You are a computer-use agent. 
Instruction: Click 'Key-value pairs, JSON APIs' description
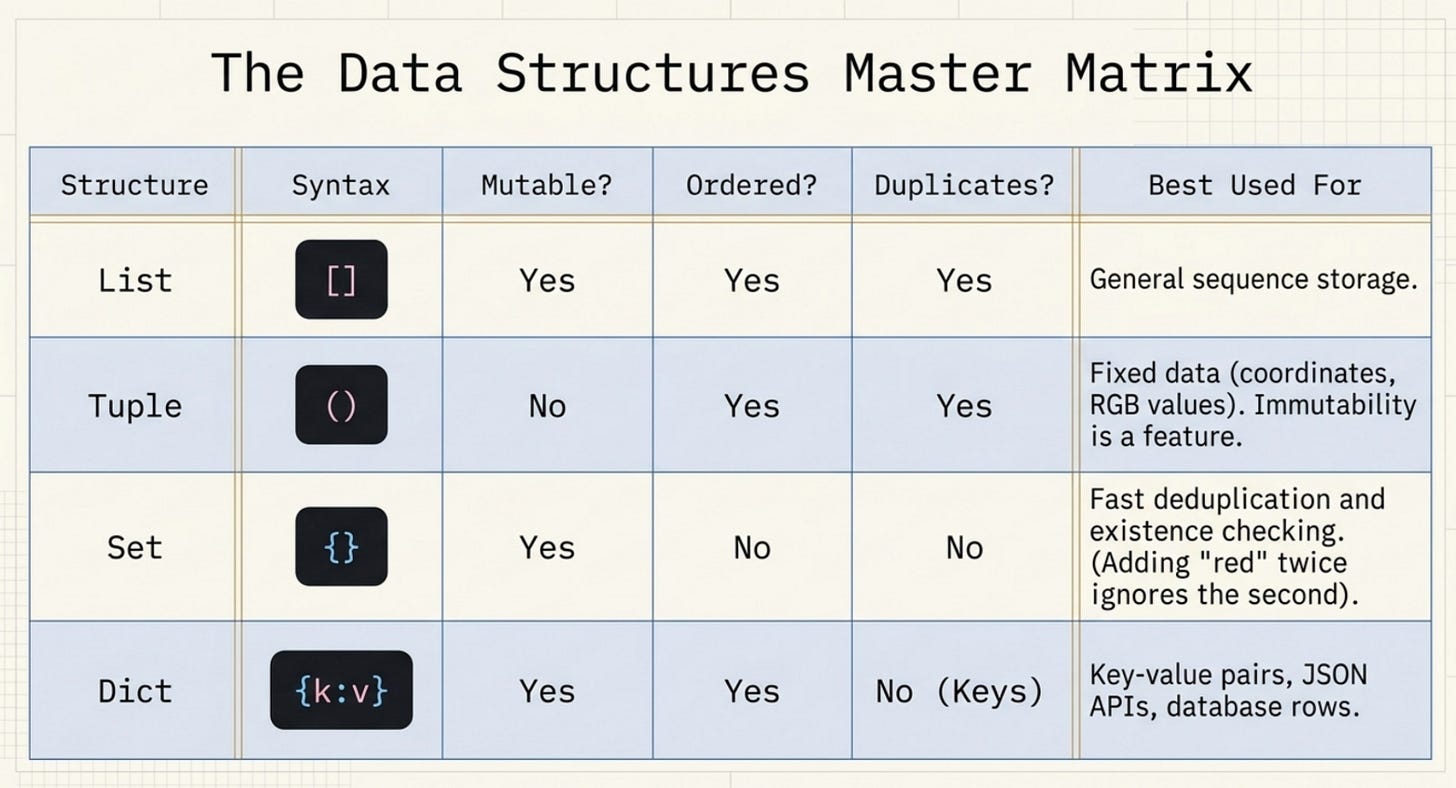click(x=1228, y=690)
